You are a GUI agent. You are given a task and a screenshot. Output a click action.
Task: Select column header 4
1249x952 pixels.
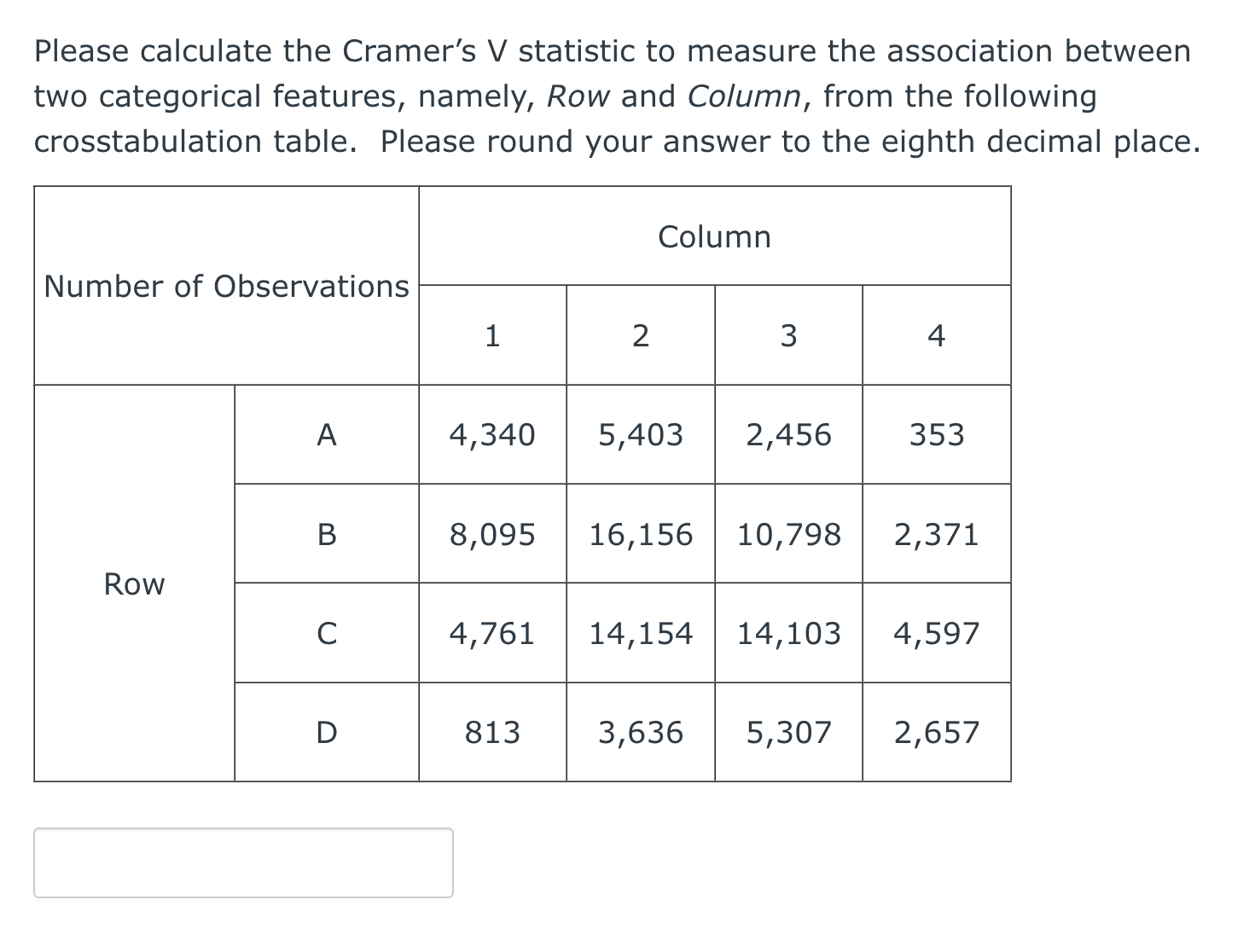pyautogui.click(x=936, y=336)
